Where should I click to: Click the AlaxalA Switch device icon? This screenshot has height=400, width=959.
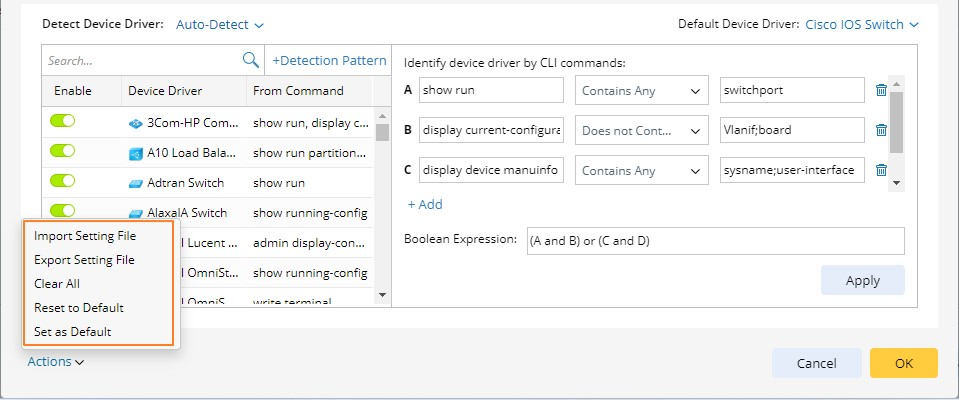136,213
